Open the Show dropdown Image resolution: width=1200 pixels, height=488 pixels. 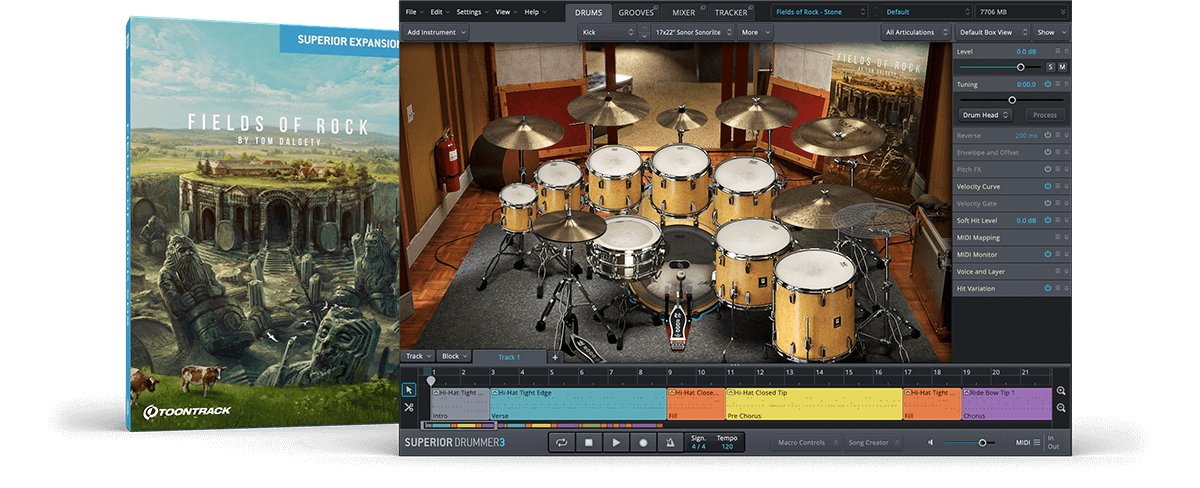(1050, 32)
